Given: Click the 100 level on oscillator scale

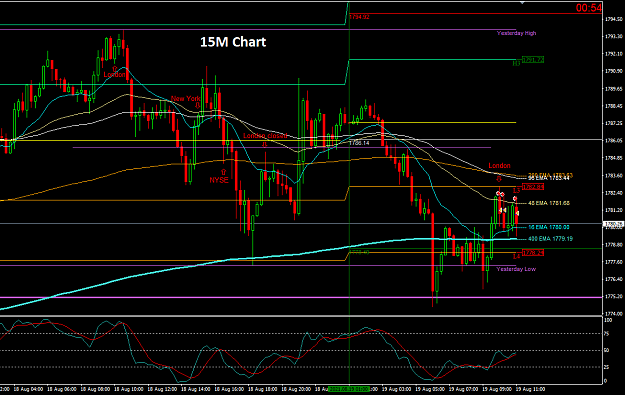Looking at the screenshot, I should click(608, 320).
